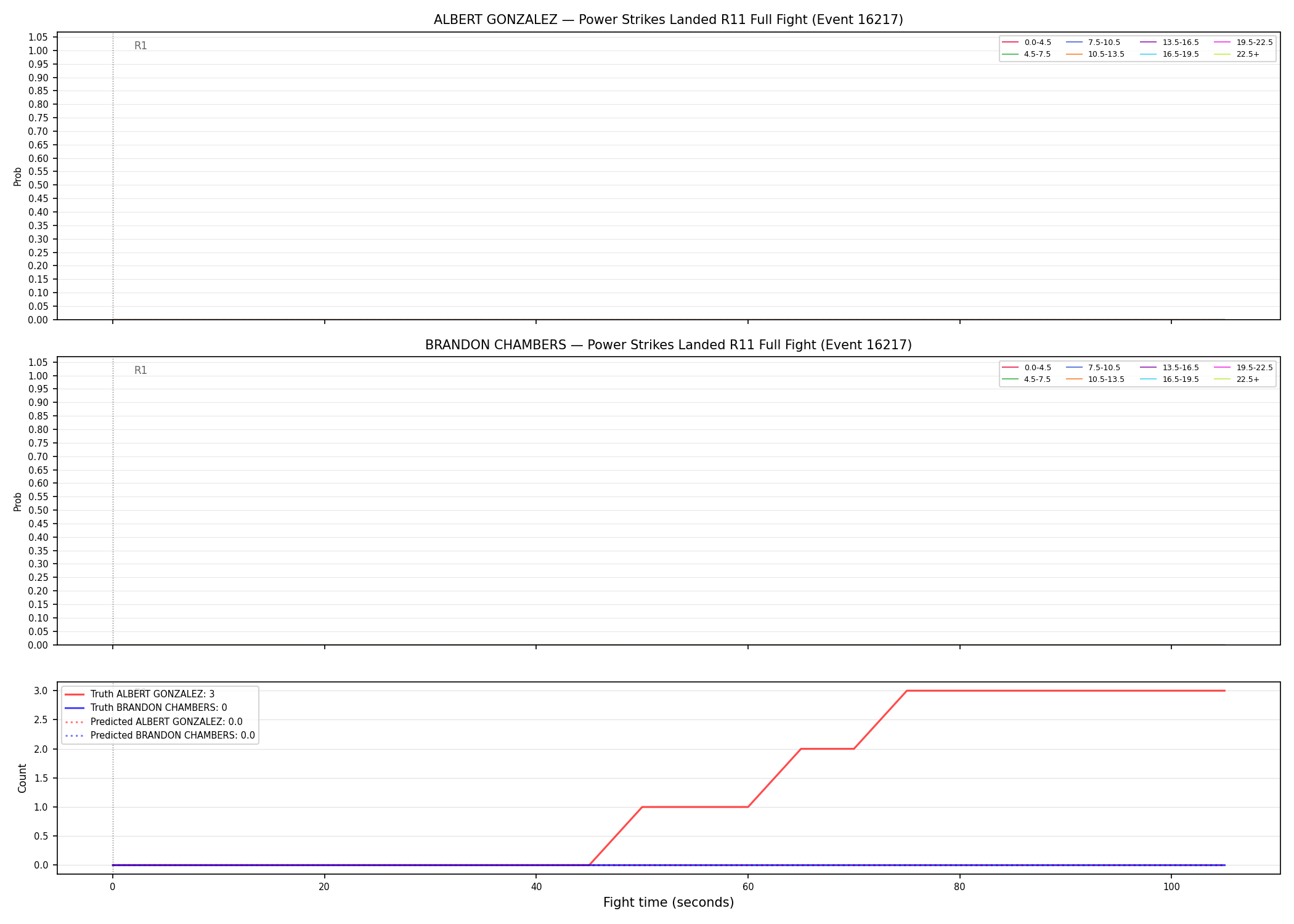The height and width of the screenshot is (924, 1294).
Task: Click the 10.5-13.5 legend entry in top chart
Action: tap(1095, 54)
